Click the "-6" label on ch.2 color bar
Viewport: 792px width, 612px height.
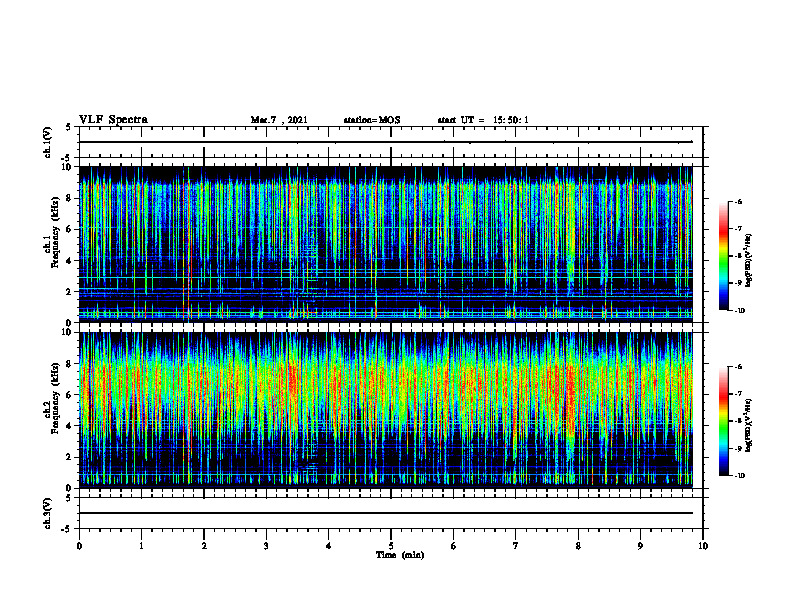pyautogui.click(x=738, y=367)
